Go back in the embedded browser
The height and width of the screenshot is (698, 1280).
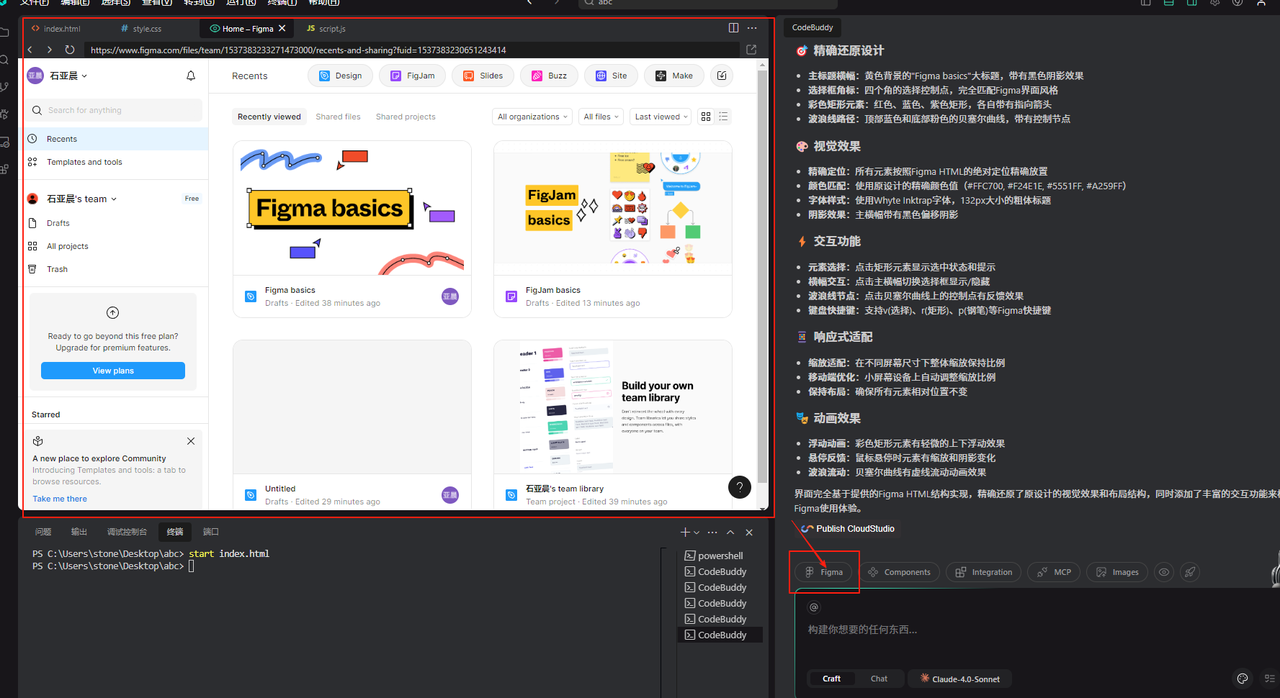click(x=30, y=50)
